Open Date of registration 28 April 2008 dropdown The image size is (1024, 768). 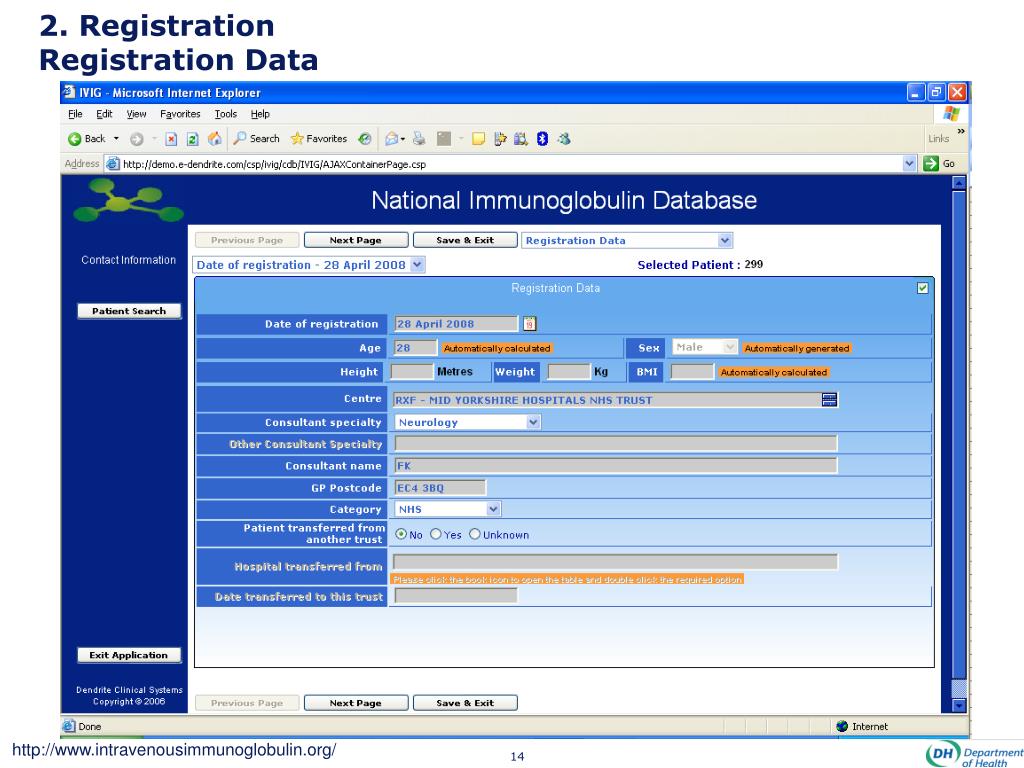tap(418, 264)
